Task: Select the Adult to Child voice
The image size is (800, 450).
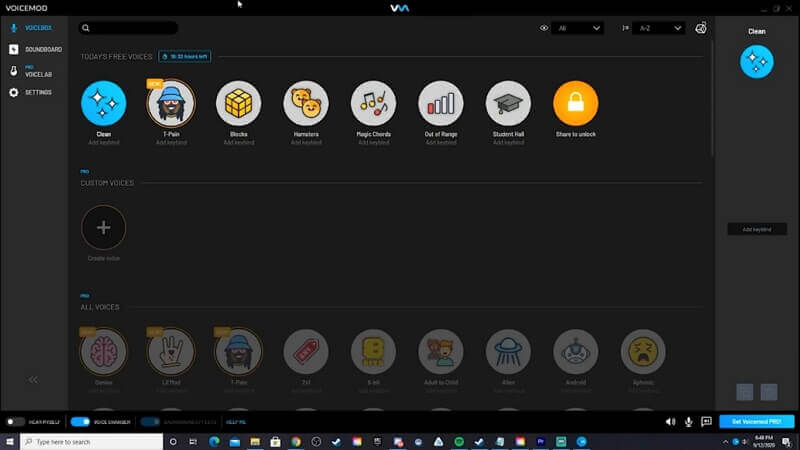Action: click(x=441, y=351)
